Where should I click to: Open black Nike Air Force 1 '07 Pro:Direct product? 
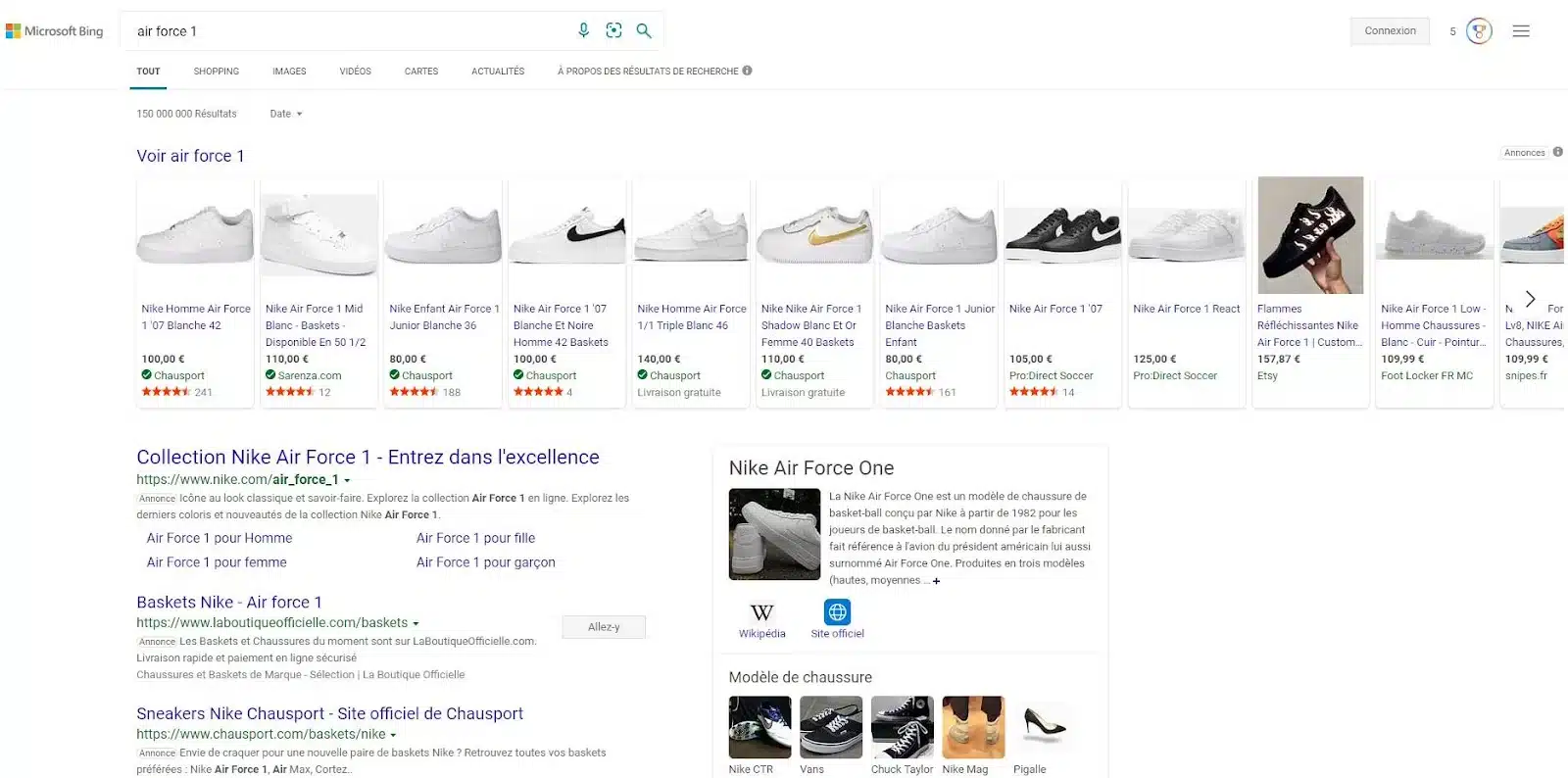pyautogui.click(x=1062, y=292)
